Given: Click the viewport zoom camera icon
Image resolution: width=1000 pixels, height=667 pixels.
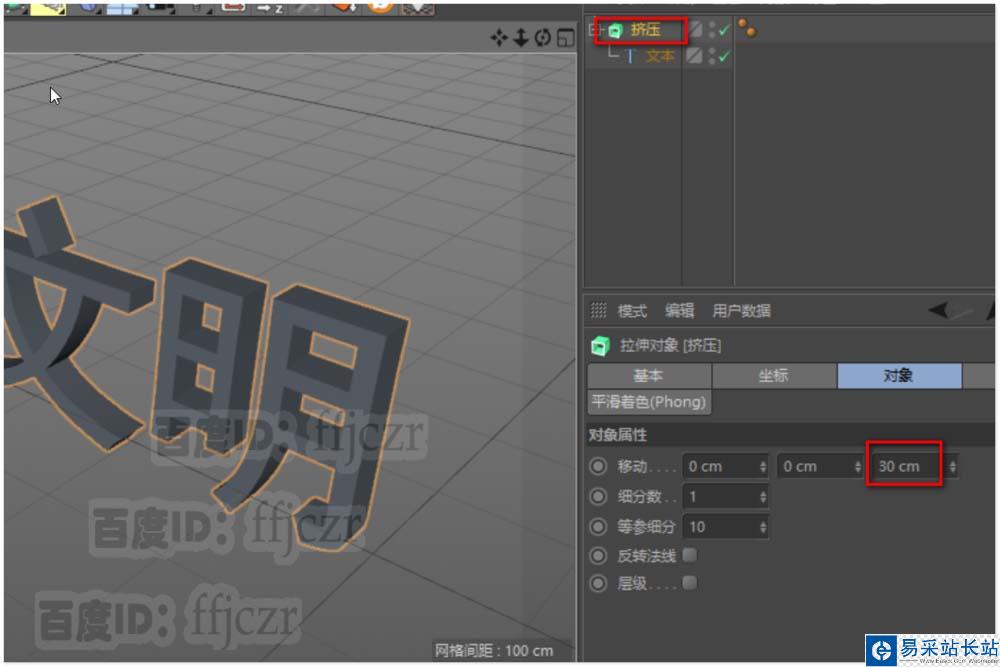Looking at the screenshot, I should click(x=520, y=38).
